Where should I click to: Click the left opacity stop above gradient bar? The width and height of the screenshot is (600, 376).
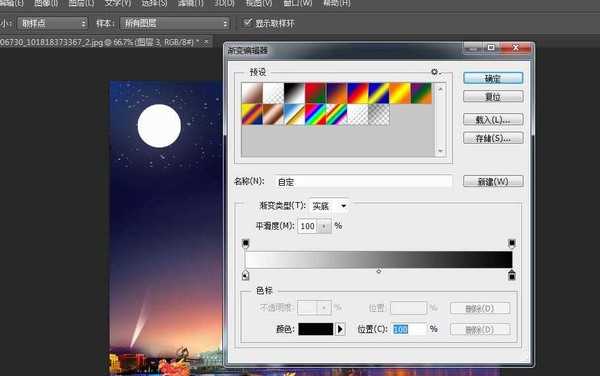(246, 243)
